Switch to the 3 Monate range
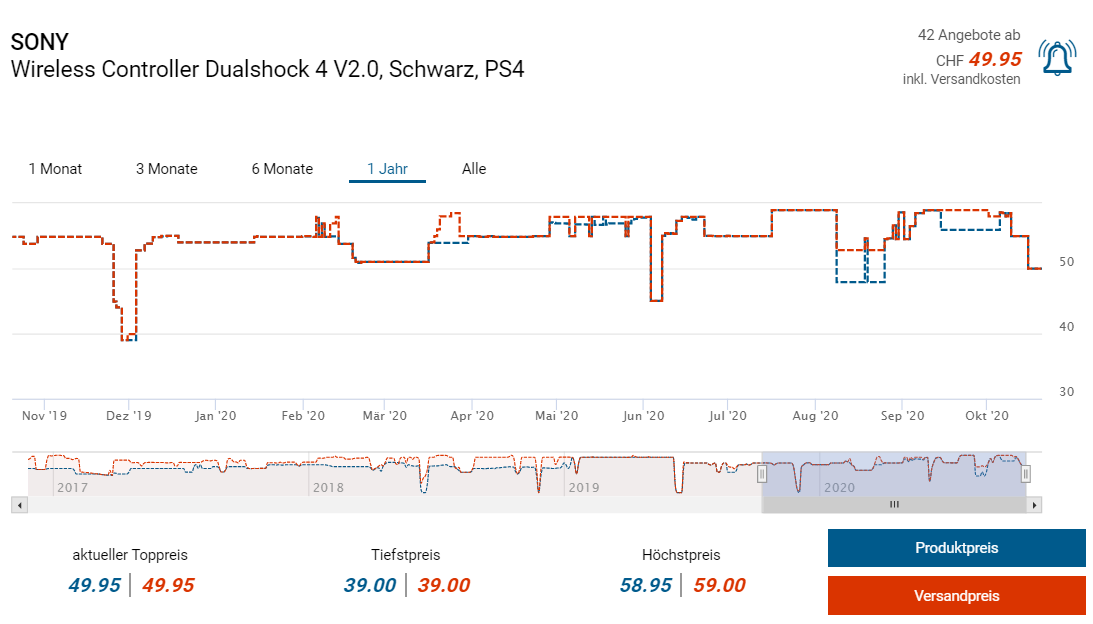 click(x=166, y=169)
